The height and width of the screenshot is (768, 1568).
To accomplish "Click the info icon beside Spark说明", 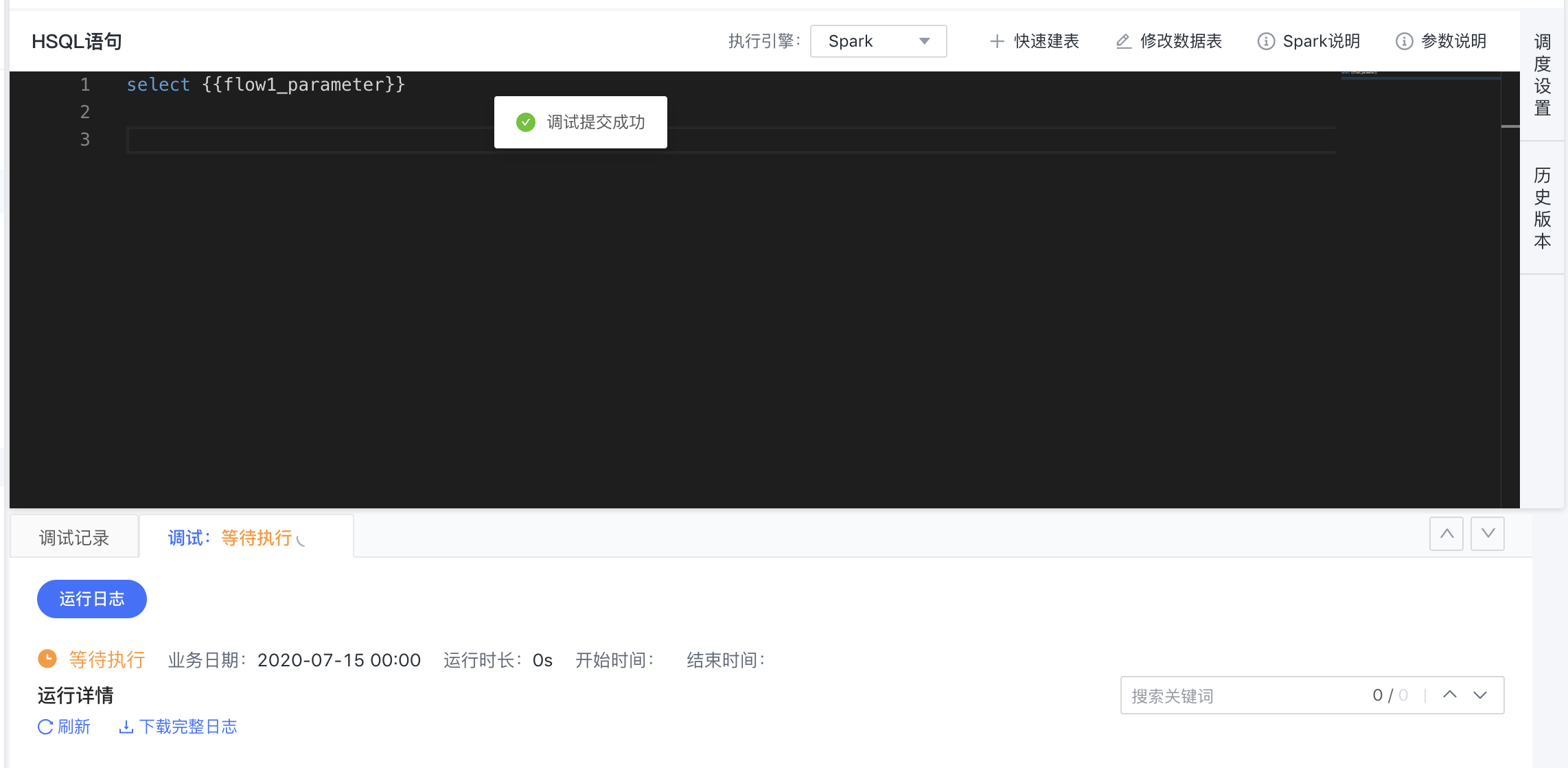I will pos(1266,41).
